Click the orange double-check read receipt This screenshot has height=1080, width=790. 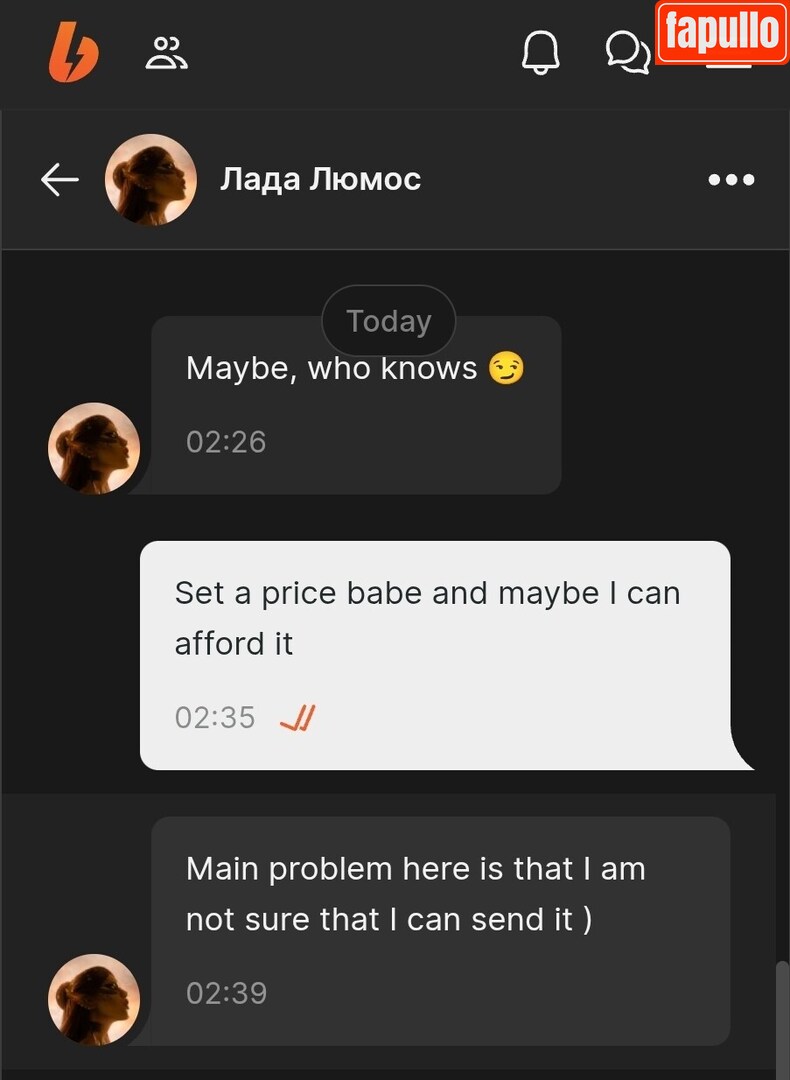pyautogui.click(x=298, y=718)
